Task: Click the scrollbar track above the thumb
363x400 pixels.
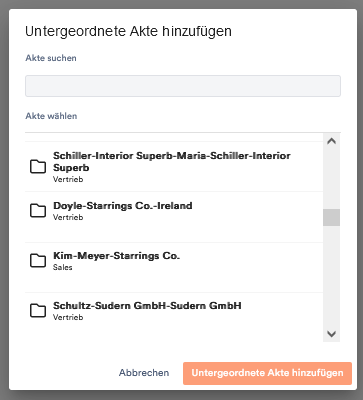Action: [331, 179]
